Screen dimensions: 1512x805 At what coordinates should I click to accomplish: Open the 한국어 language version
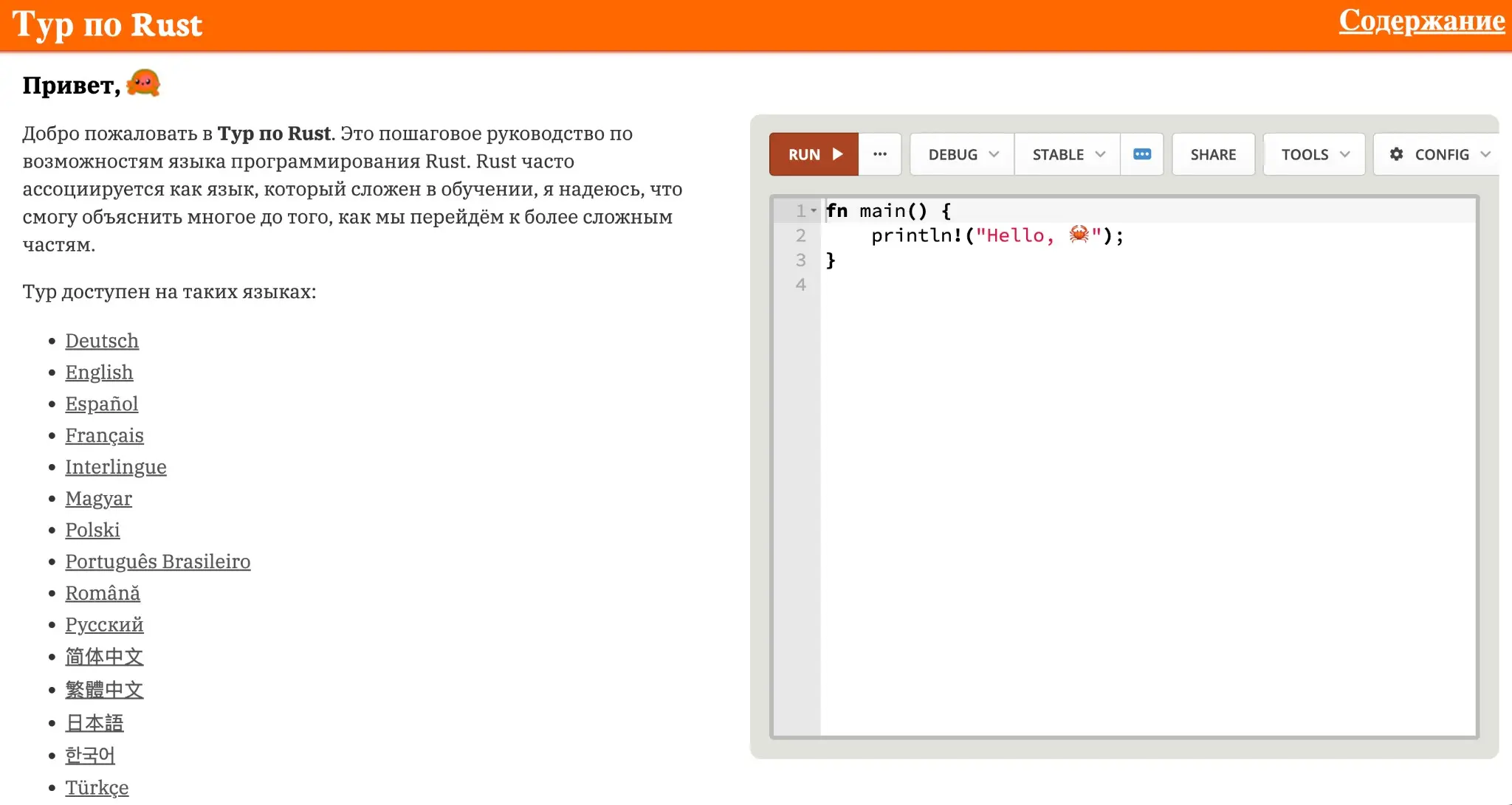point(90,756)
